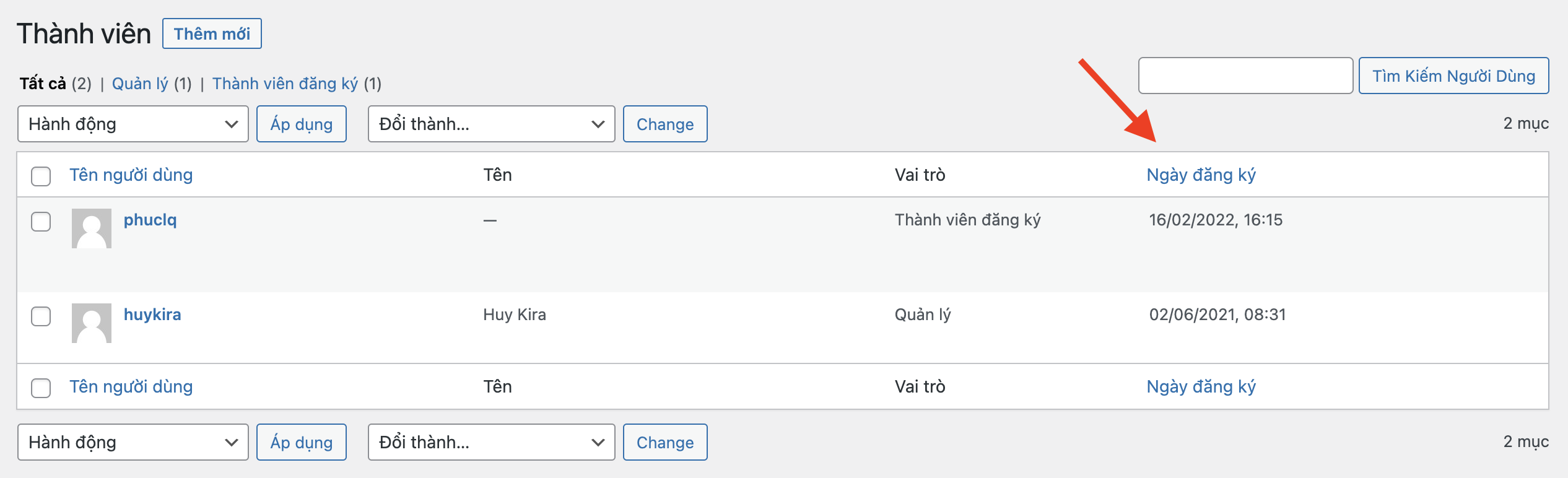Open the top 'Hành động' dropdown
The width and height of the screenshot is (1568, 478).
[132, 124]
